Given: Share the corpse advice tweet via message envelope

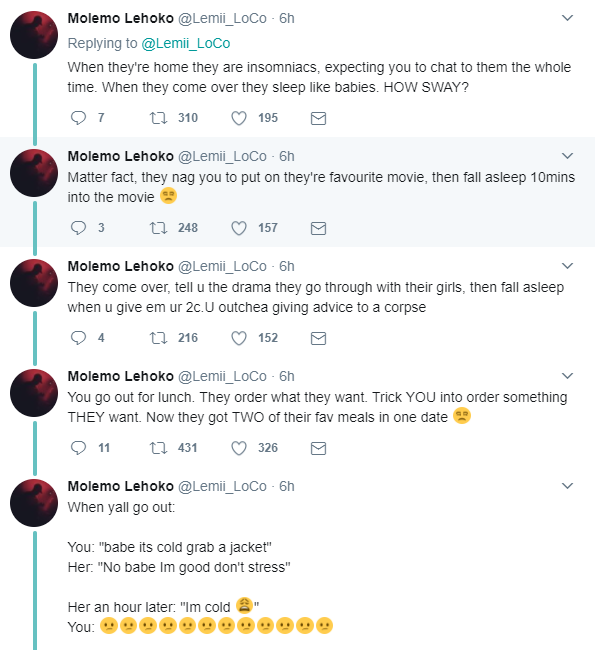Looking at the screenshot, I should pyautogui.click(x=318, y=338).
